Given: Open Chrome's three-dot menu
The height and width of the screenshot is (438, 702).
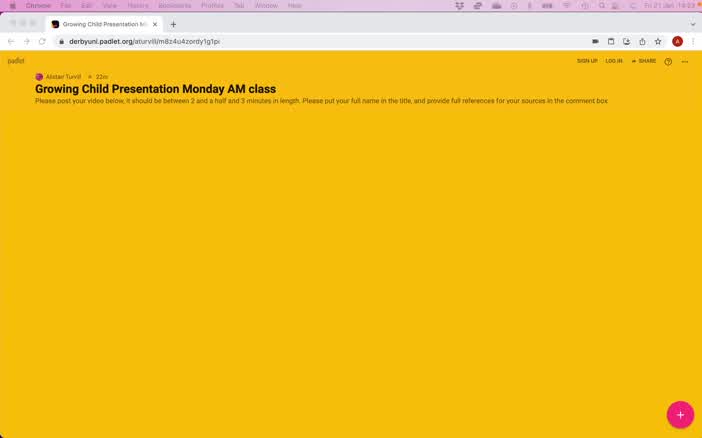Looking at the screenshot, I should coord(693,42).
